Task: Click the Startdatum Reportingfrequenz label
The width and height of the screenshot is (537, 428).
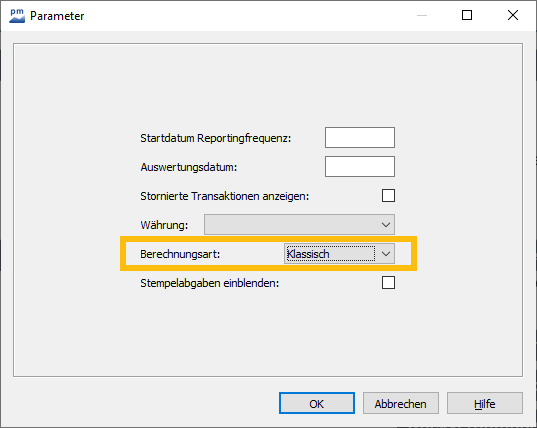Action: click(x=216, y=138)
